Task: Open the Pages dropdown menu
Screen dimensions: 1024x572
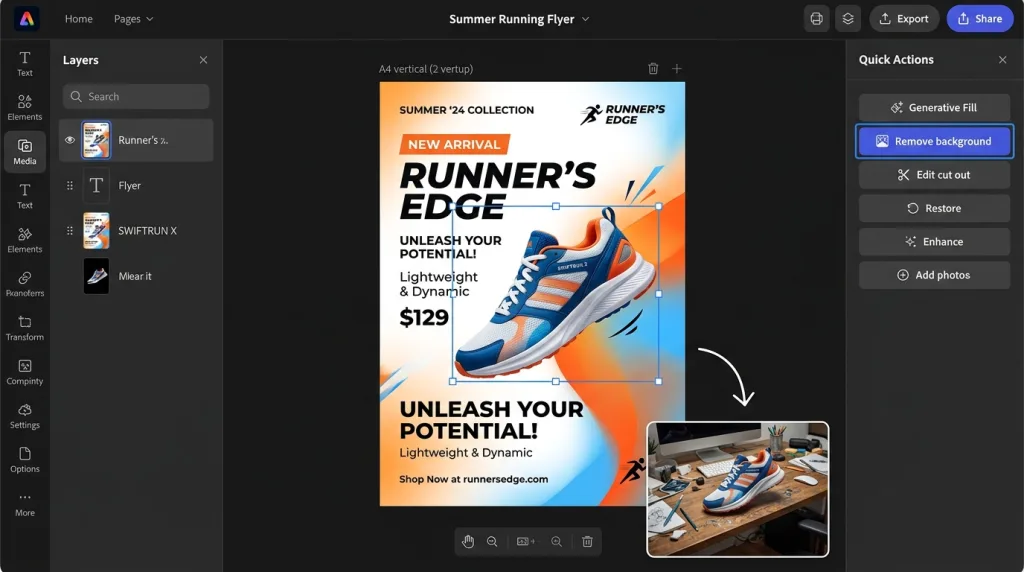Action: [x=133, y=19]
